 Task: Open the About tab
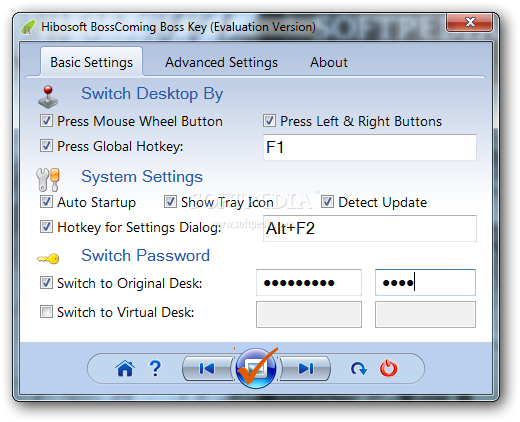pyautogui.click(x=329, y=62)
